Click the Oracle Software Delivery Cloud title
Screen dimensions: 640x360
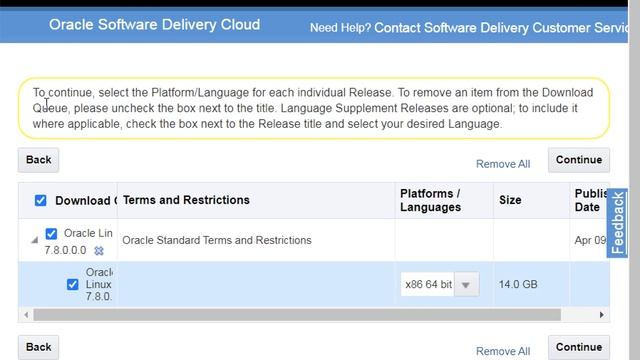coord(154,24)
